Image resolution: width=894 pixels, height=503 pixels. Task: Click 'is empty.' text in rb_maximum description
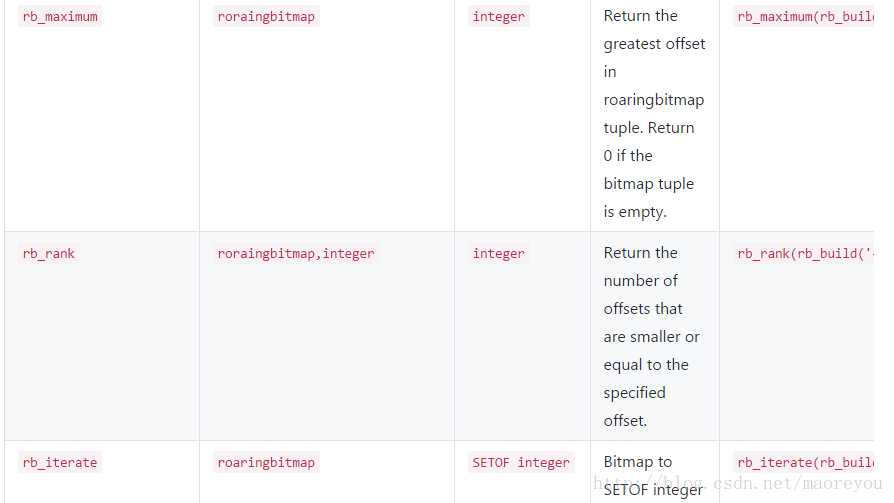pos(635,212)
